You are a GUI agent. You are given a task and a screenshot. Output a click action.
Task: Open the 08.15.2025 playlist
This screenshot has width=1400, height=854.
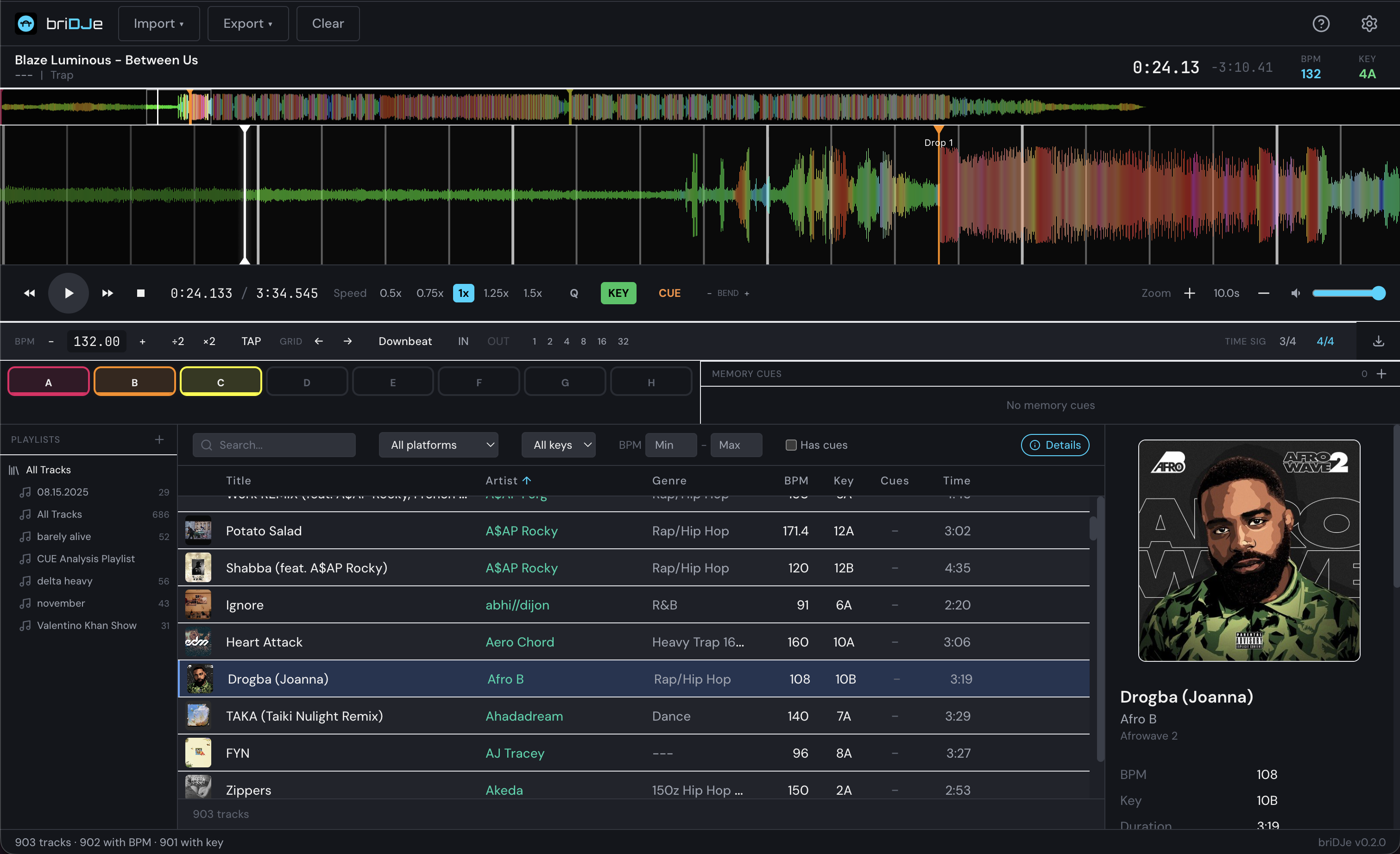[63, 492]
